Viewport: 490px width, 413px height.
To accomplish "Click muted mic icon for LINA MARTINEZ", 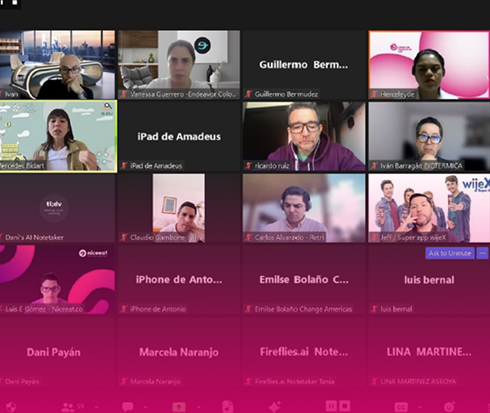I will (x=374, y=381).
